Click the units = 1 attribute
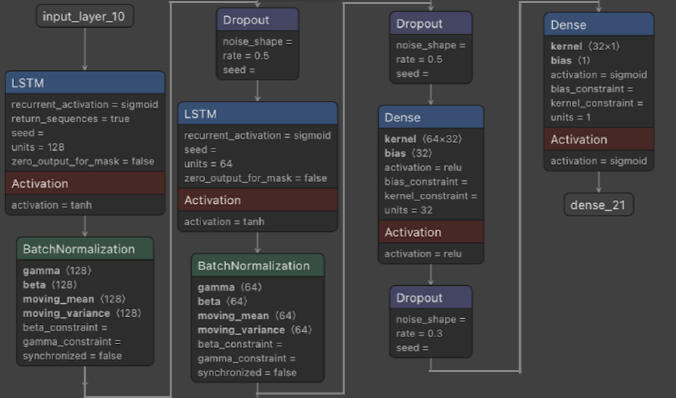This screenshot has height=398, width=676. (570, 117)
